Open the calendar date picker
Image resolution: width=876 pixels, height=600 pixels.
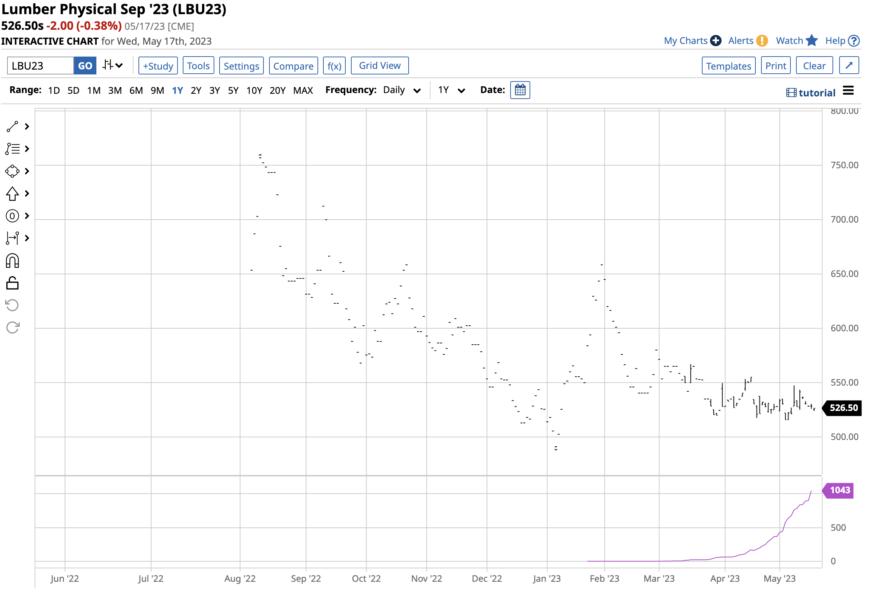click(520, 90)
